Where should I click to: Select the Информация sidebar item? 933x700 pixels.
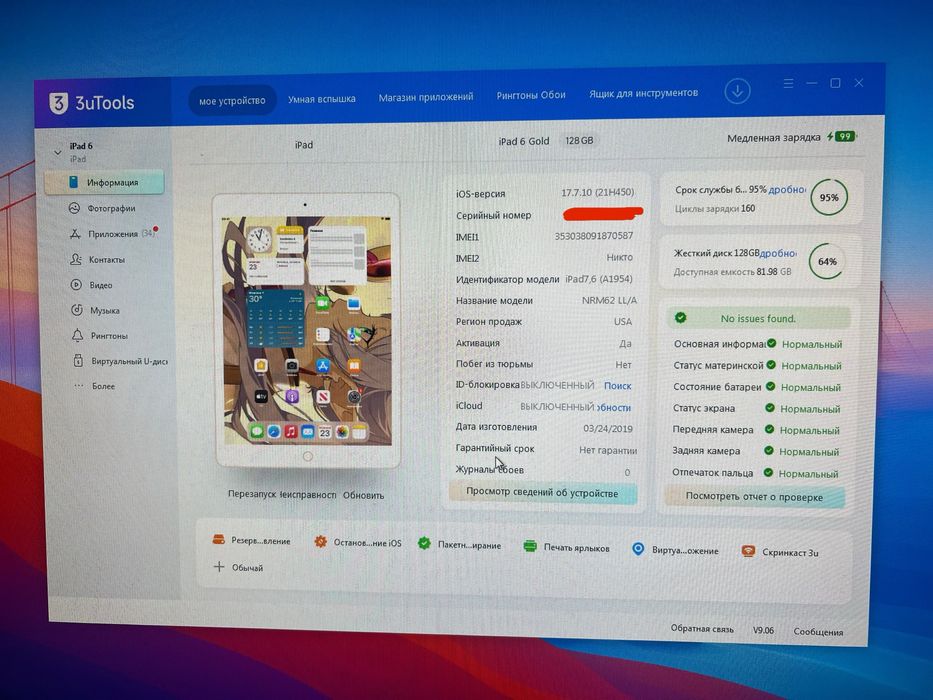[105, 182]
